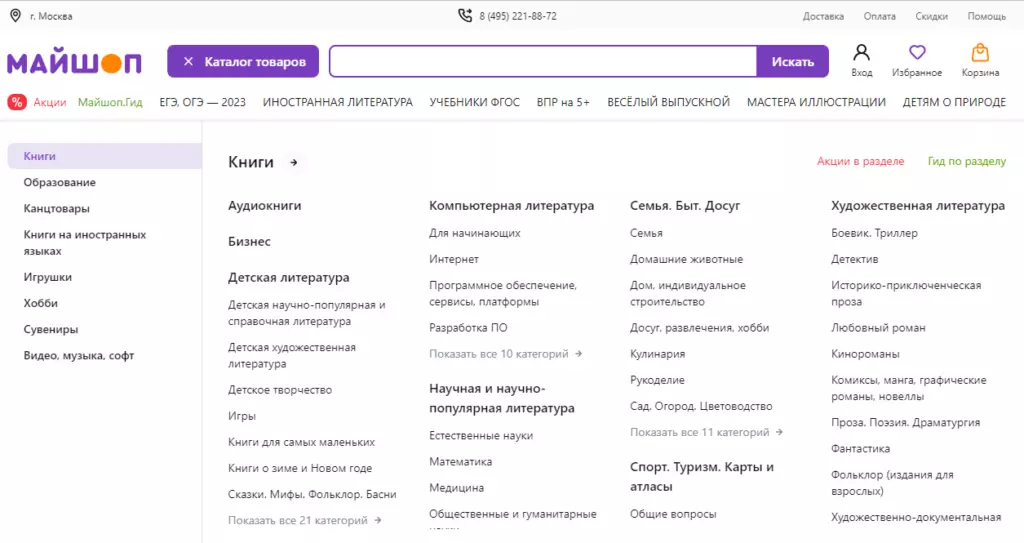Open Любовный роман subcategory
Viewport: 1024px width, 543px height.
click(878, 327)
